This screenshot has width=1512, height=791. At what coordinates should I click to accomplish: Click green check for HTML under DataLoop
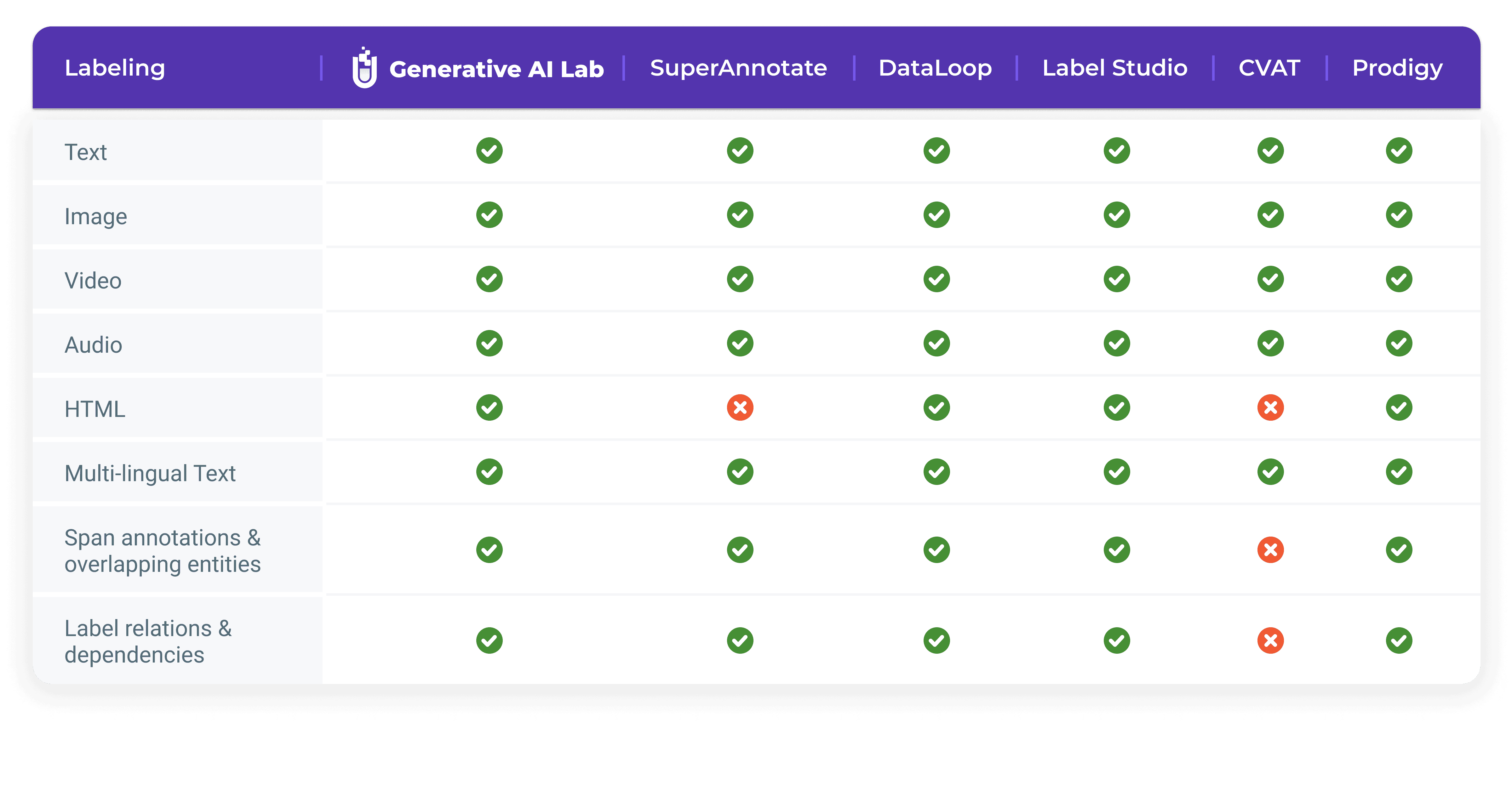(937, 407)
